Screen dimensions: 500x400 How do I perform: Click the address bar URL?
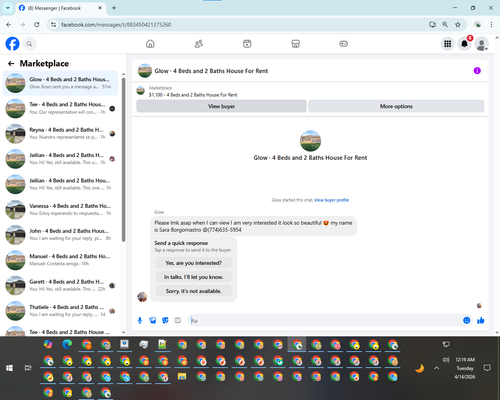pos(116,25)
